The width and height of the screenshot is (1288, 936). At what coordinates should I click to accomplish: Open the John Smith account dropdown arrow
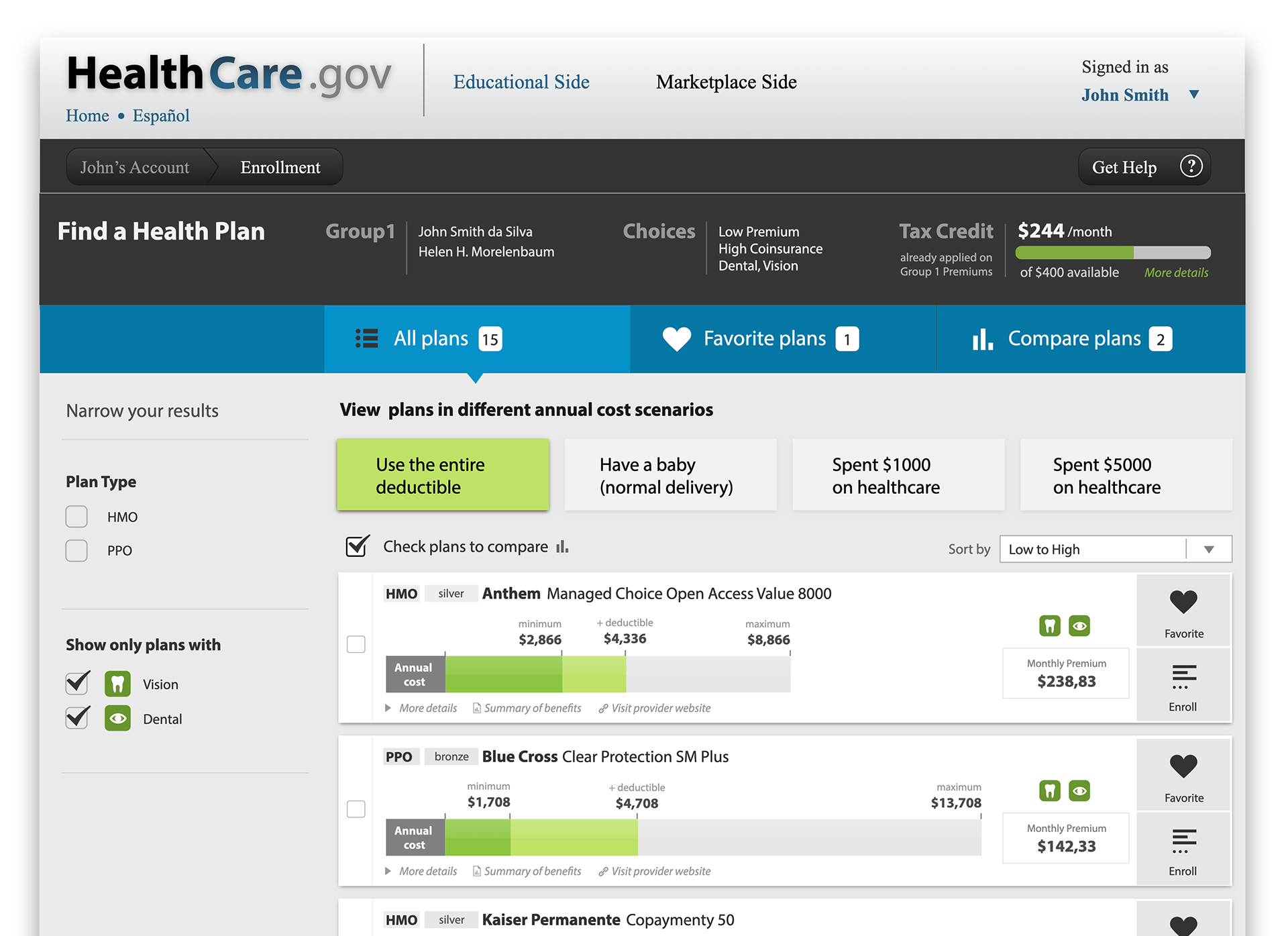[x=1194, y=95]
